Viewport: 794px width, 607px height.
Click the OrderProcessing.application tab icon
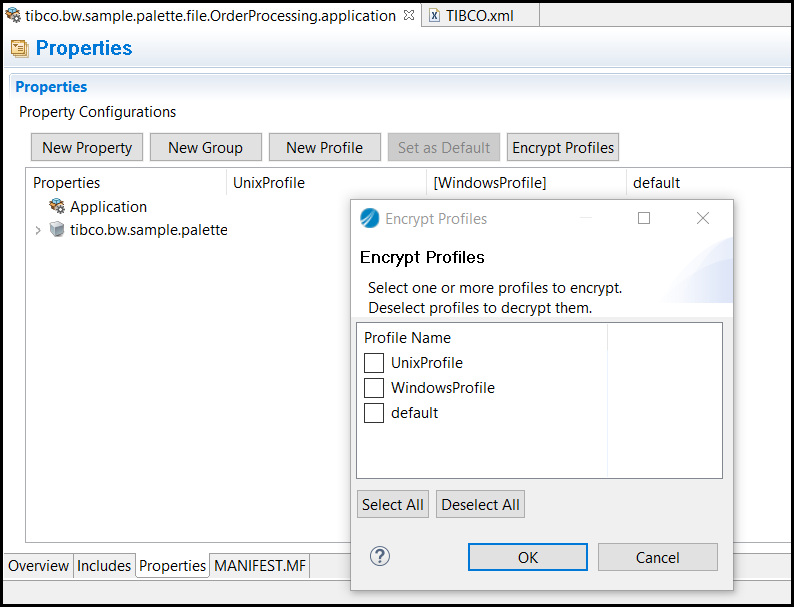tap(13, 16)
